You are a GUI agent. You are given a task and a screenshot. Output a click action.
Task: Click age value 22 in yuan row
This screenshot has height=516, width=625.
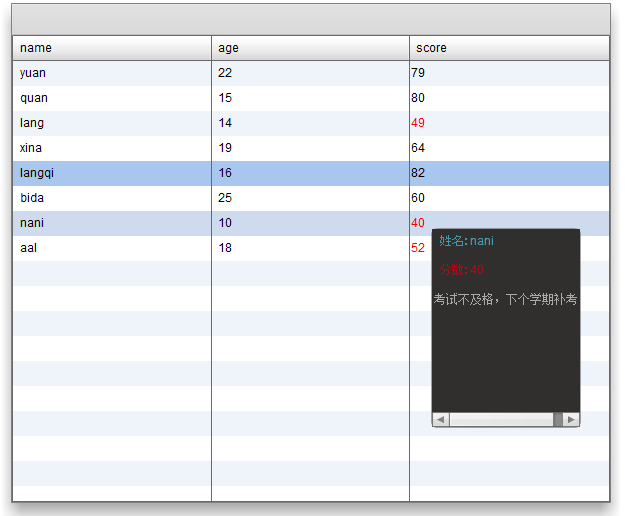[x=225, y=73]
